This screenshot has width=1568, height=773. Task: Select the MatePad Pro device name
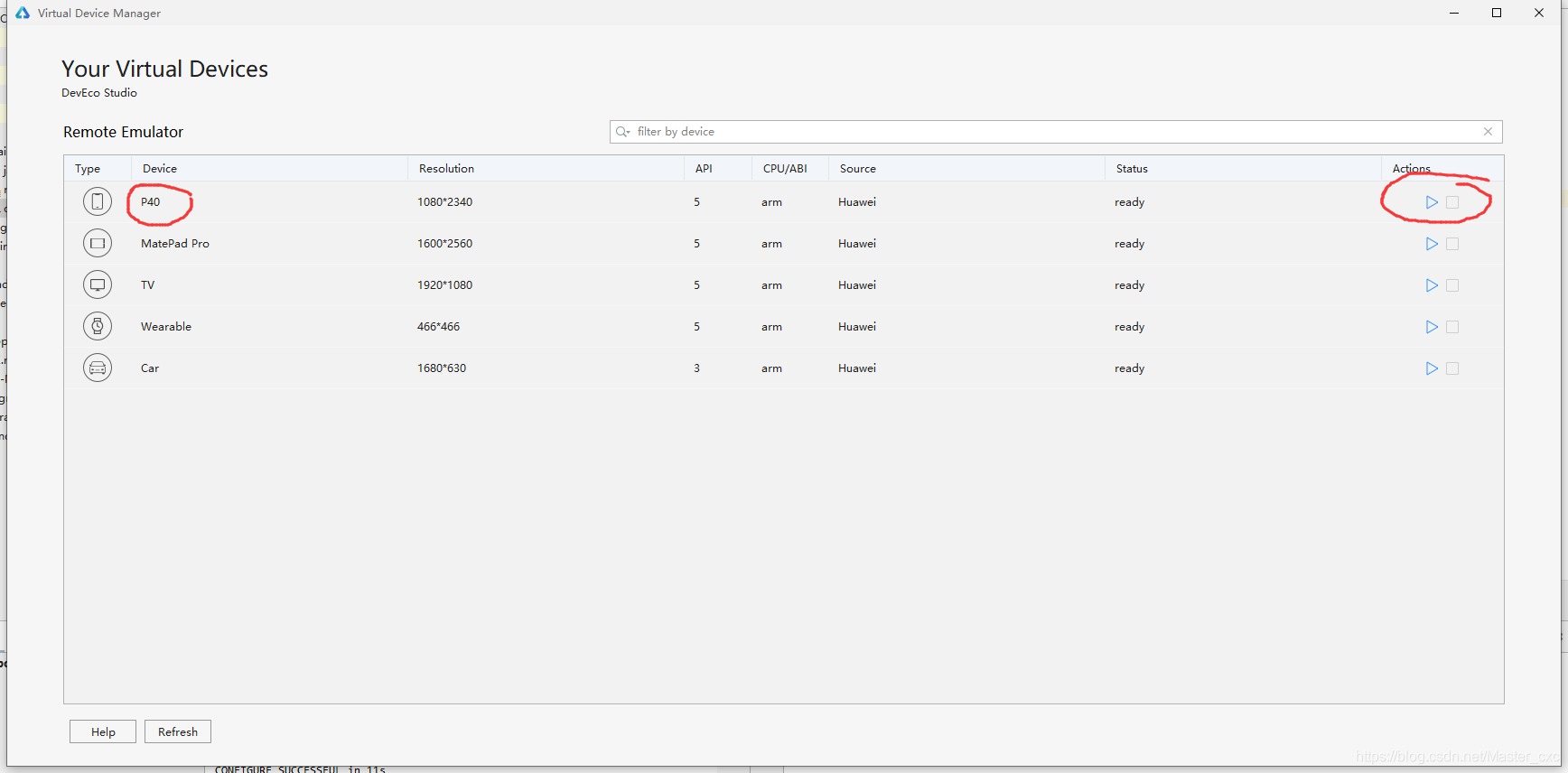[175, 244]
